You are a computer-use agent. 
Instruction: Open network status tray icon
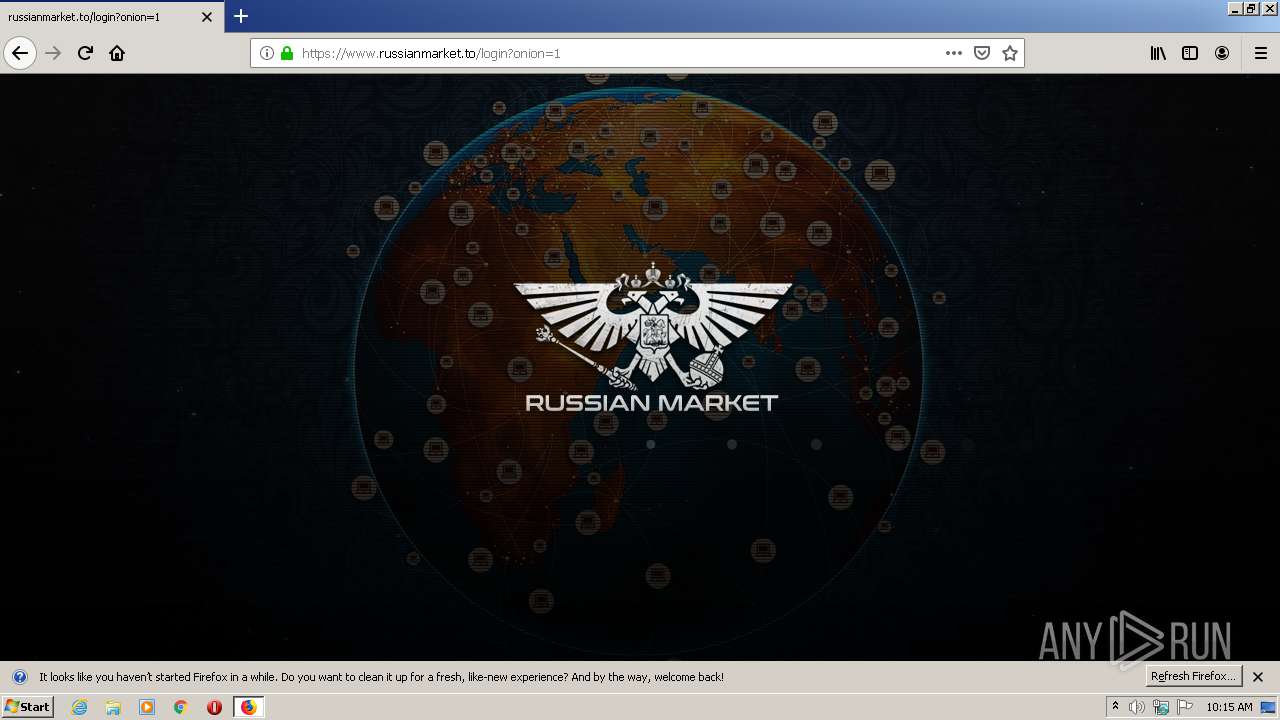pyautogui.click(x=1160, y=707)
